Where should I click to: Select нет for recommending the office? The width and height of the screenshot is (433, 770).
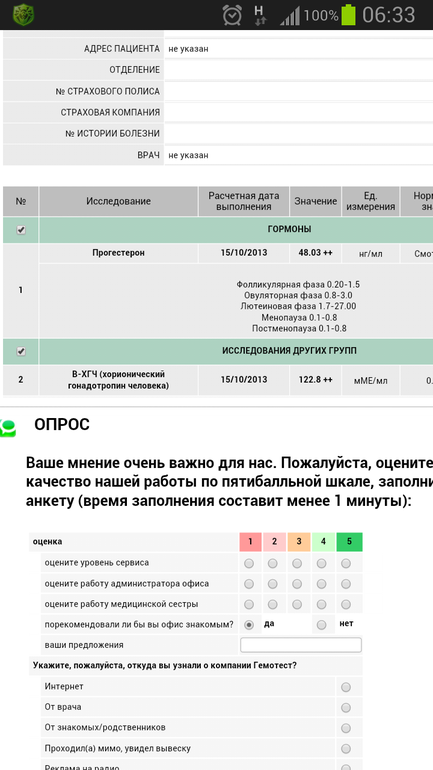point(321,625)
